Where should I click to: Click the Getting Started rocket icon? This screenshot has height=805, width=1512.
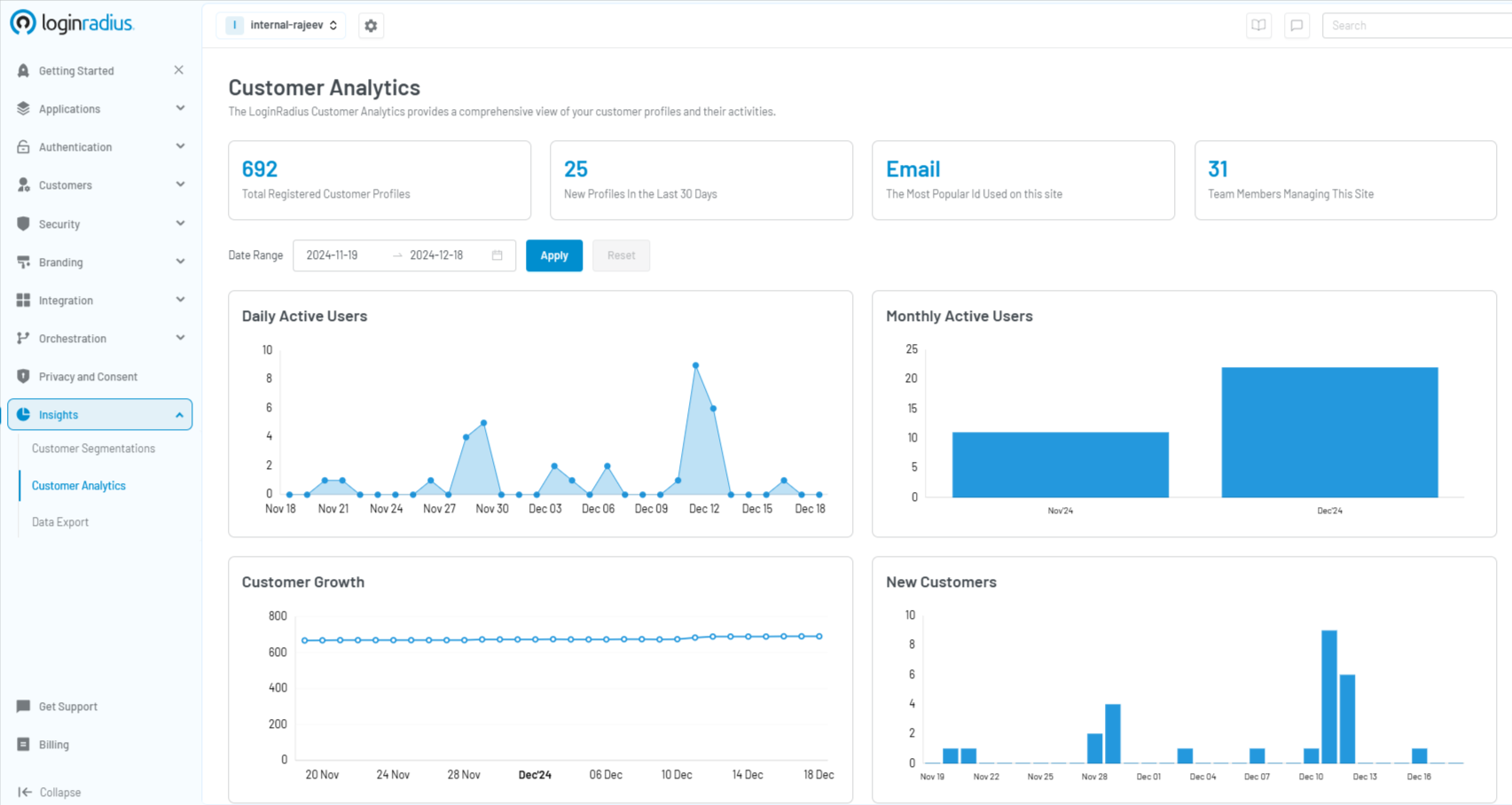[x=24, y=71]
